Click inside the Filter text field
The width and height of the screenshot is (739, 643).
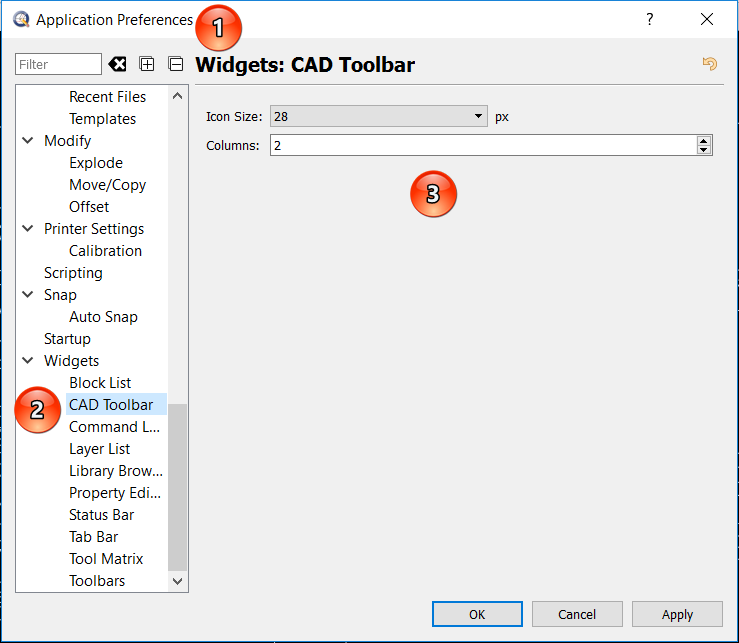[x=58, y=64]
